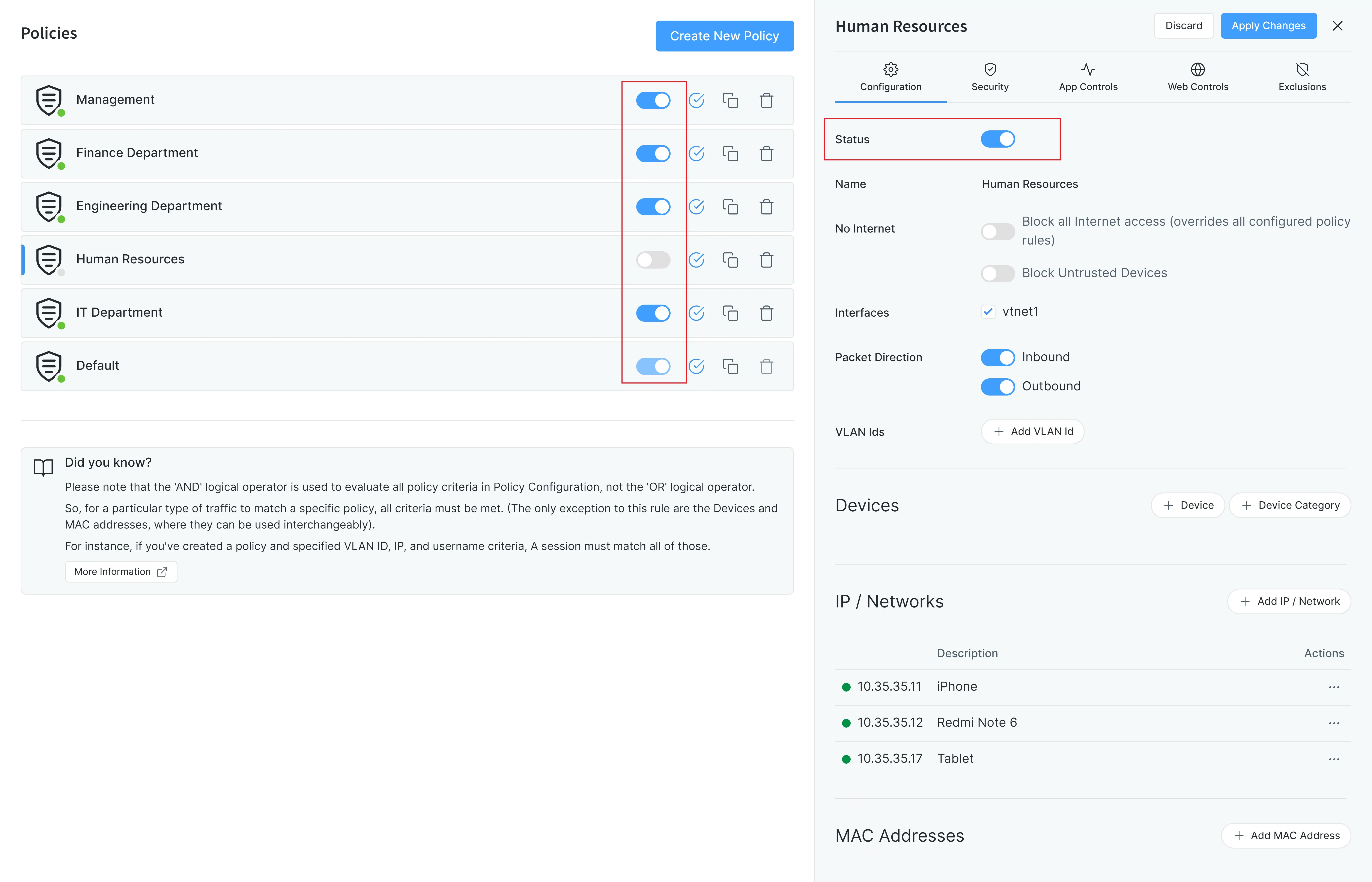Delete the Management policy via trash icon
Image resolution: width=1372 pixels, height=882 pixels.
tap(766, 100)
